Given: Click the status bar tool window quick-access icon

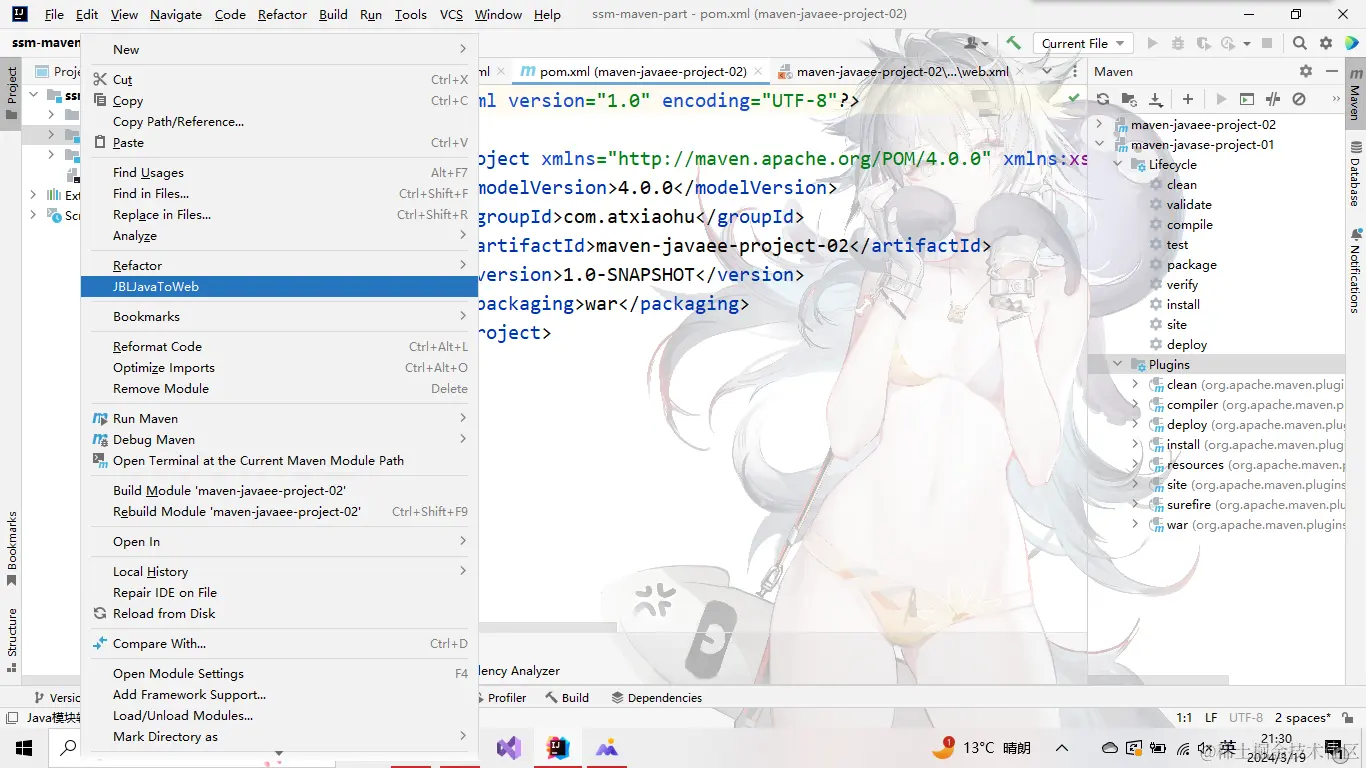Looking at the screenshot, I should coord(11,718).
